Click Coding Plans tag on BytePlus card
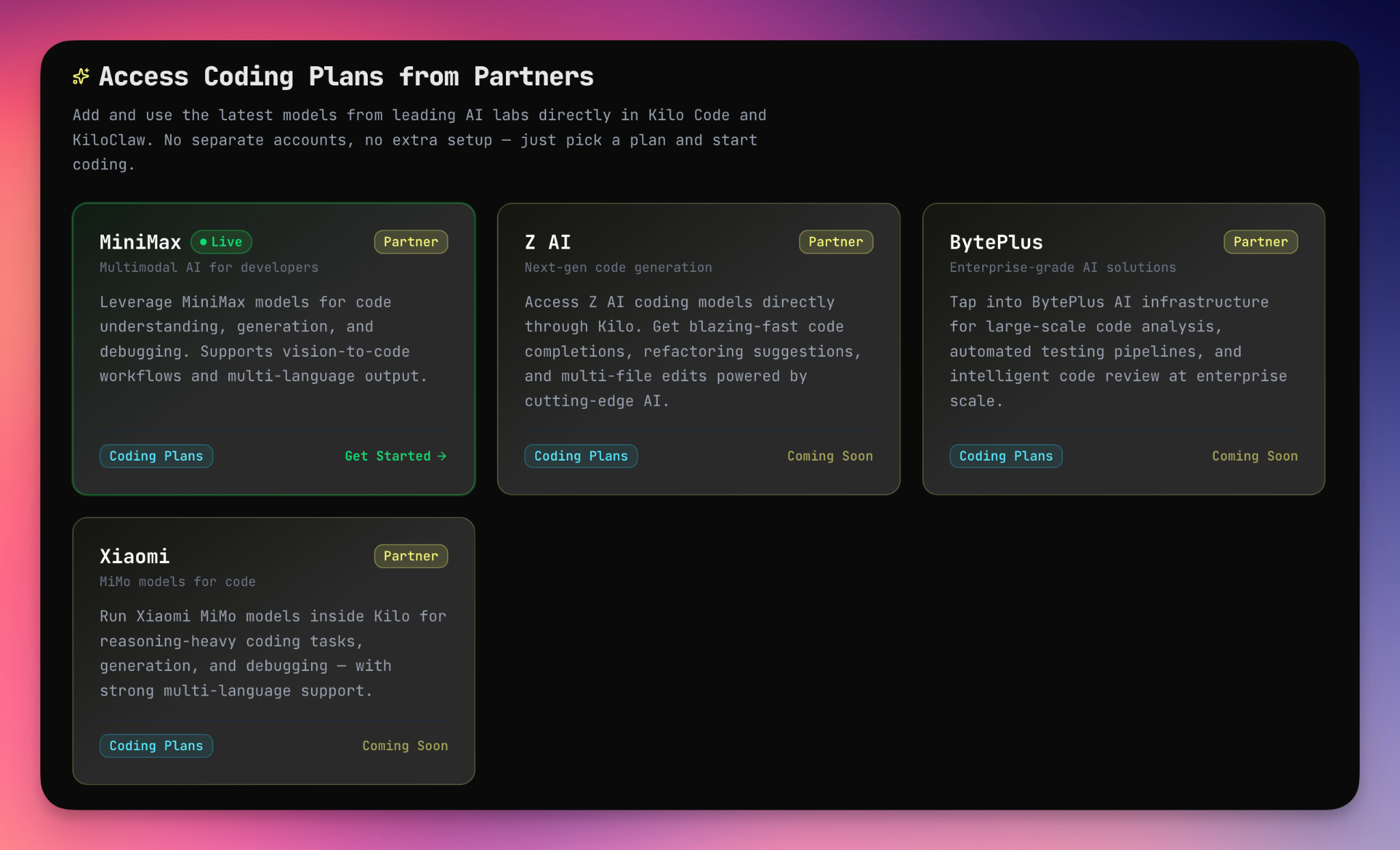This screenshot has height=850, width=1400. (1006, 456)
